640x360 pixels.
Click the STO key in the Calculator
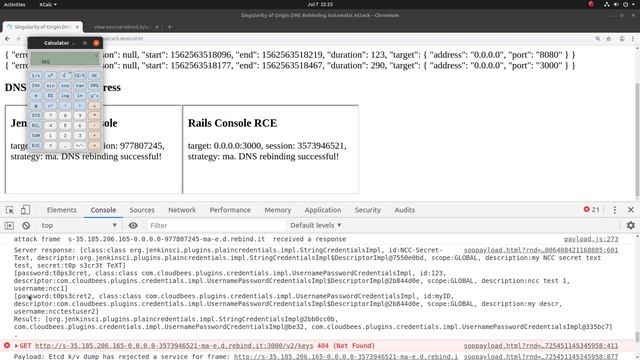(36, 115)
